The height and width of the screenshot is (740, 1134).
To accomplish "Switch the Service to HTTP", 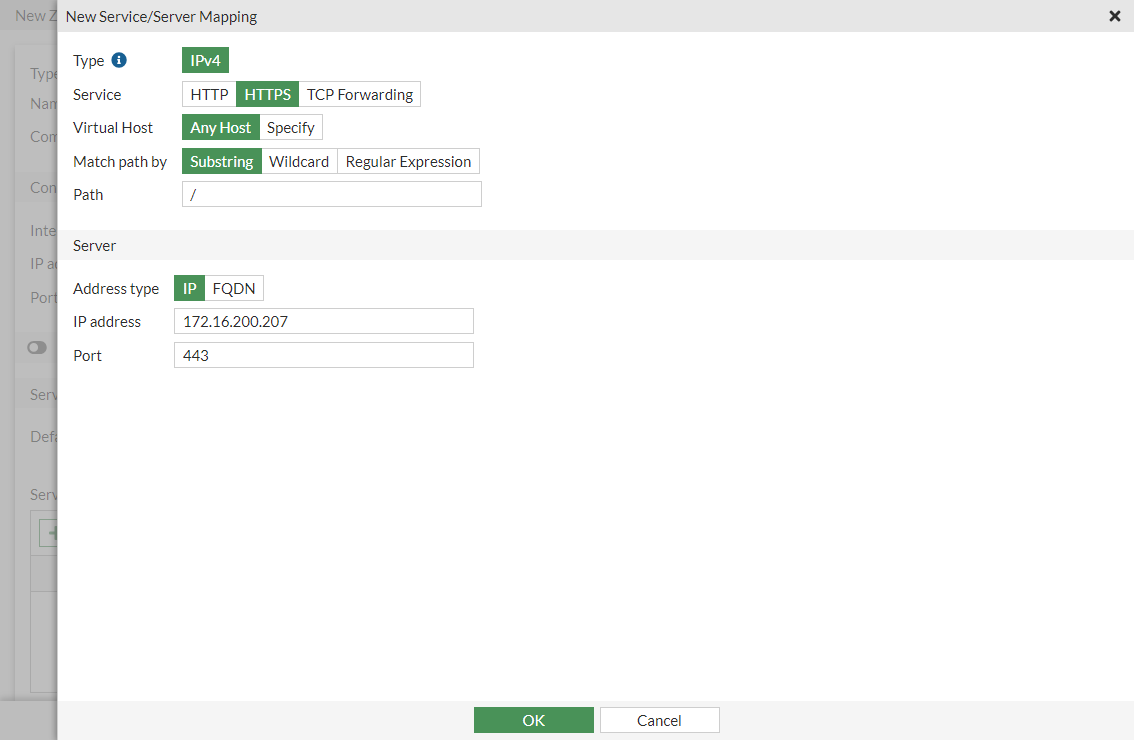I will 208,94.
